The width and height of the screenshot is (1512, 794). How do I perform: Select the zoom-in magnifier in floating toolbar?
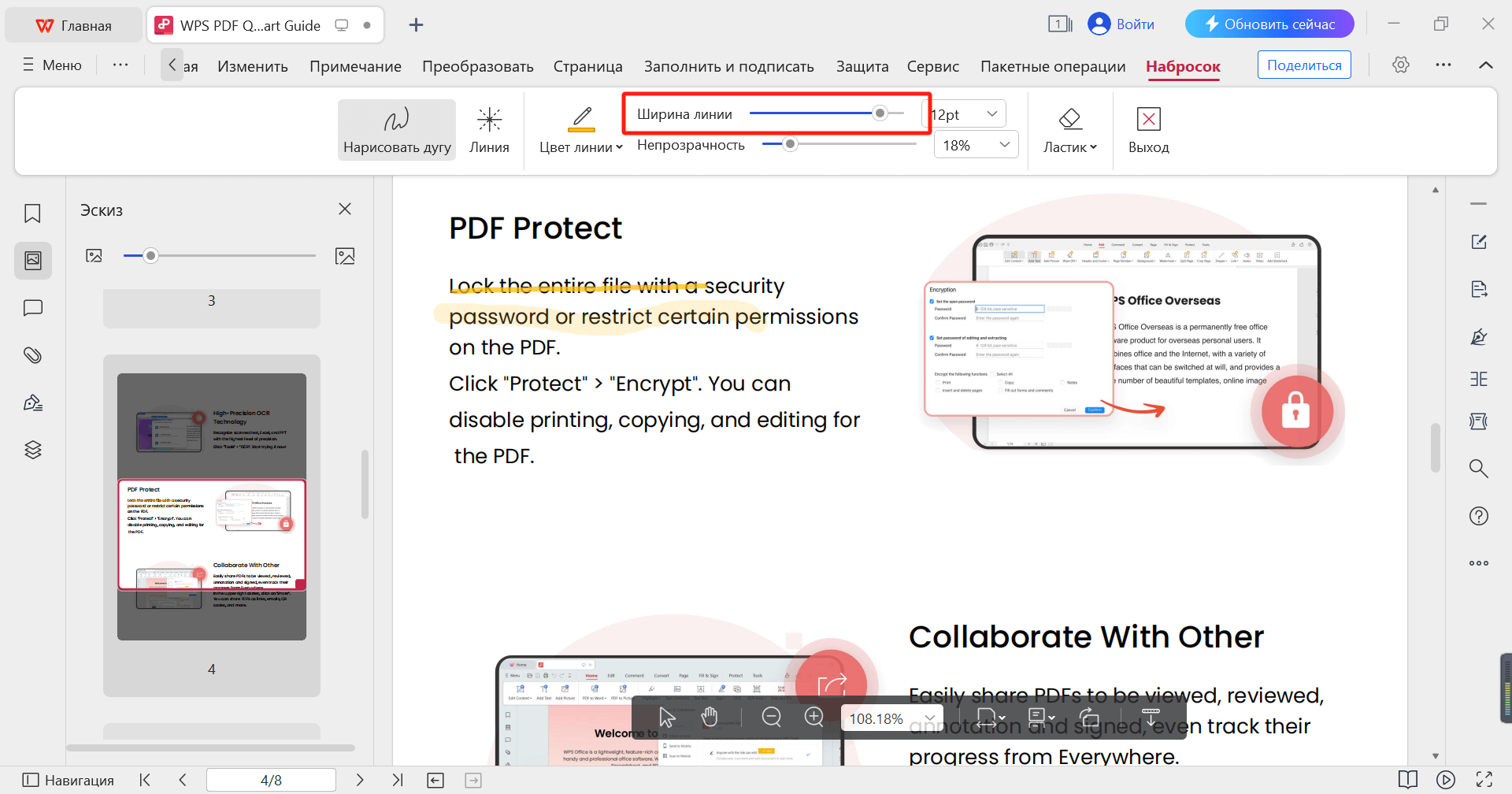coord(814,717)
